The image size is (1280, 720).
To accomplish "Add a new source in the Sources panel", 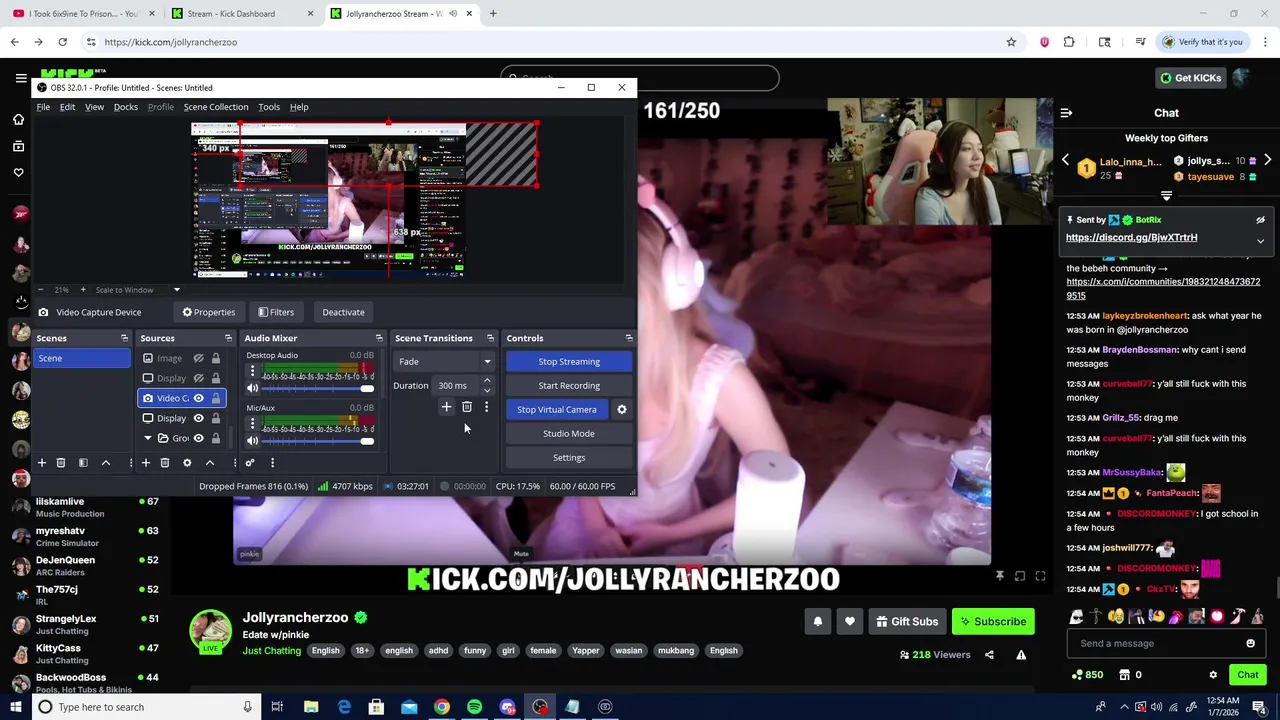I will (146, 463).
